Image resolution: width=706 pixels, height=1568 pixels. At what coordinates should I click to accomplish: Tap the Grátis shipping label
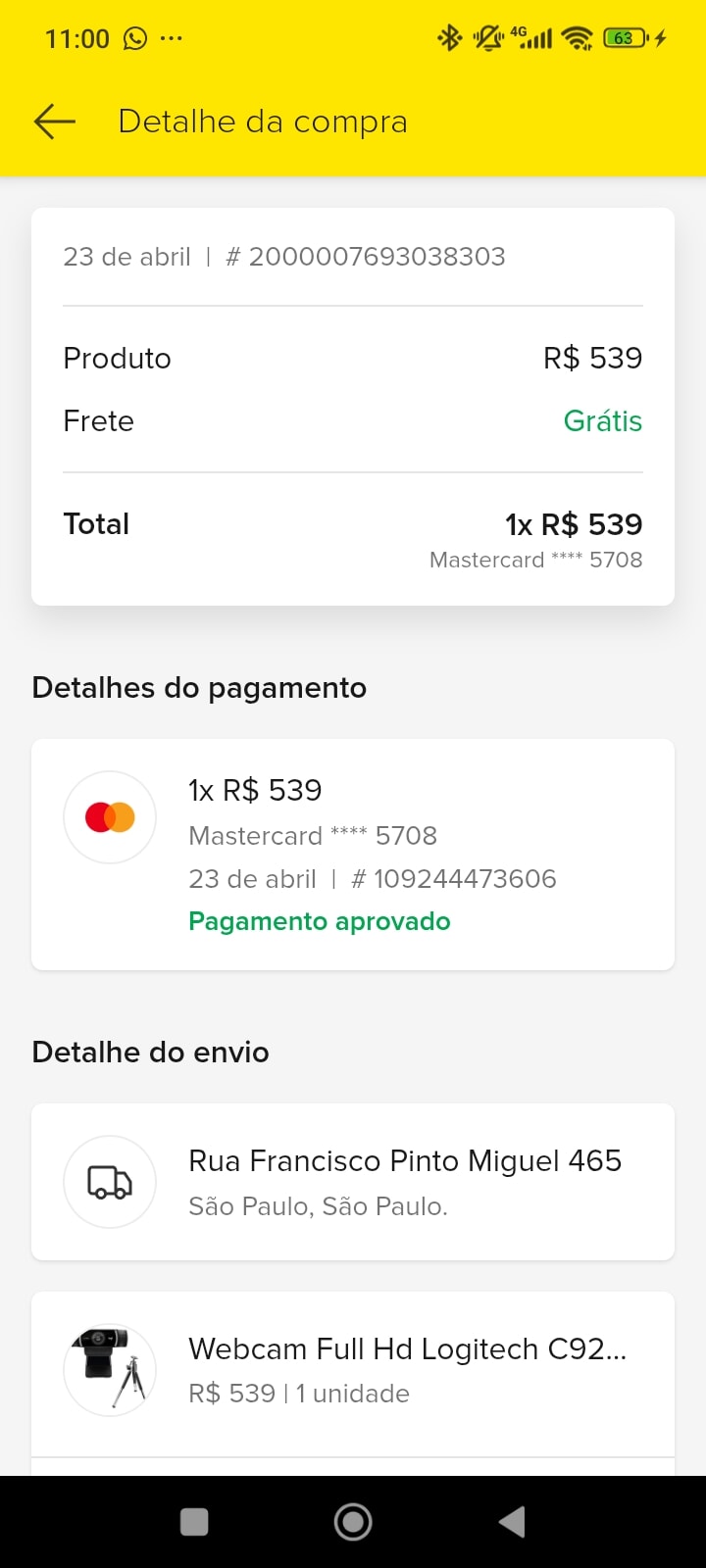pyautogui.click(x=602, y=421)
